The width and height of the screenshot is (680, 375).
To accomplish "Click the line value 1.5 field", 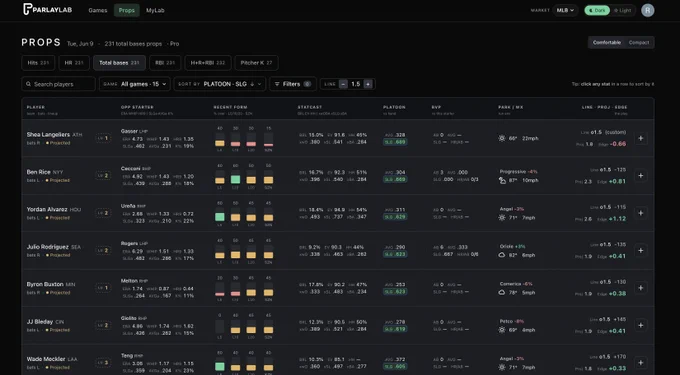I will pos(356,84).
